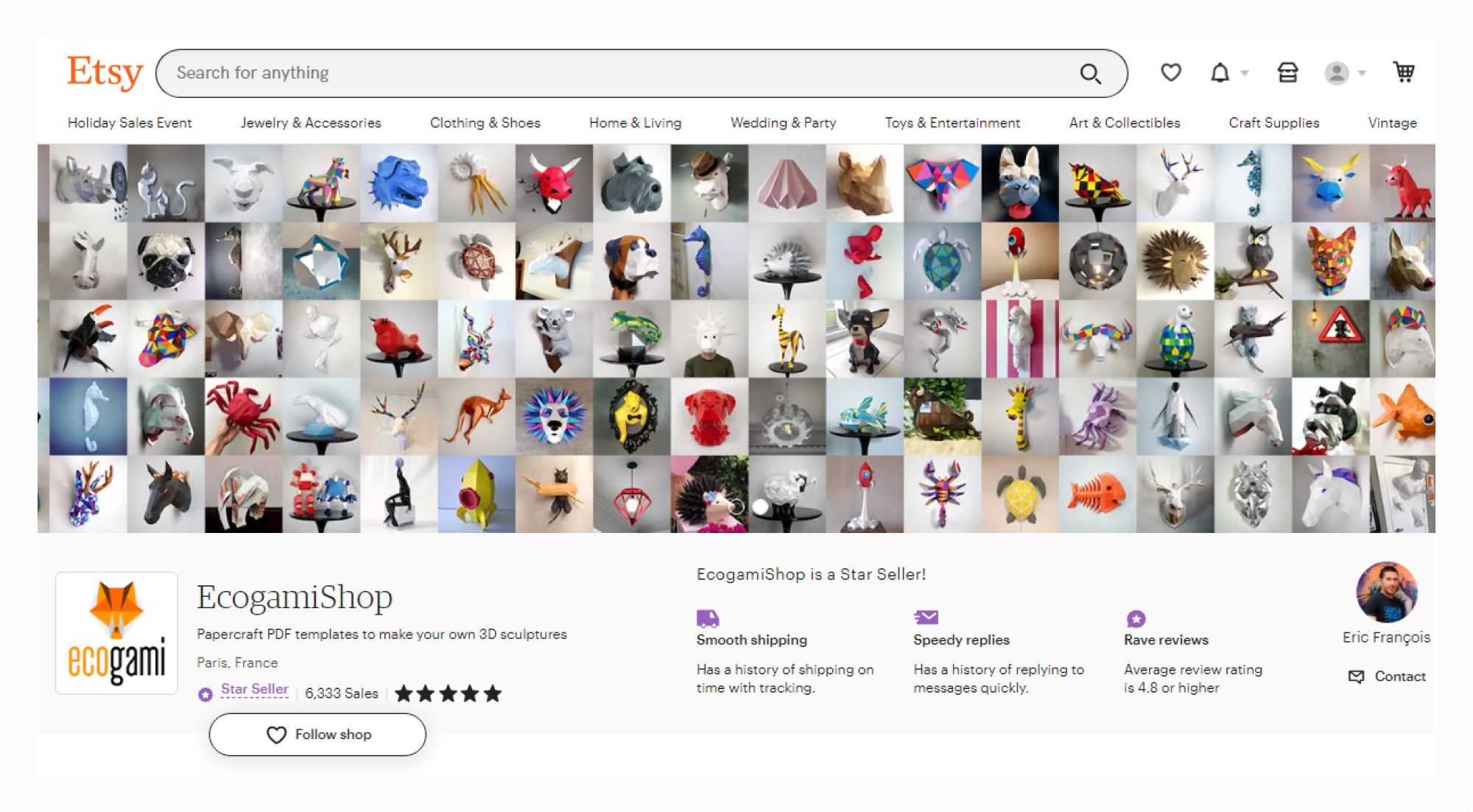Click the EcogamiShop shop name
This screenshot has width=1473, height=812.
(x=295, y=597)
